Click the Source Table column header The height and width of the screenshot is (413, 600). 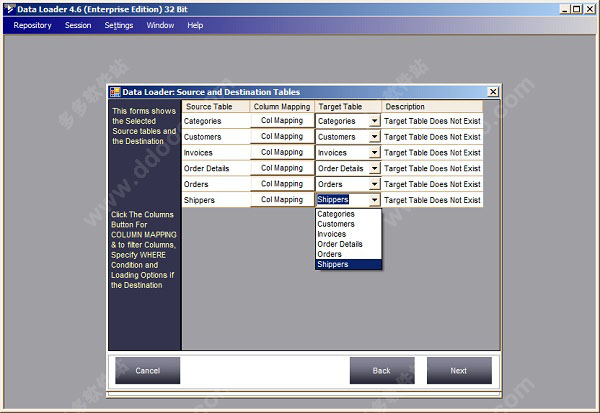coord(216,107)
